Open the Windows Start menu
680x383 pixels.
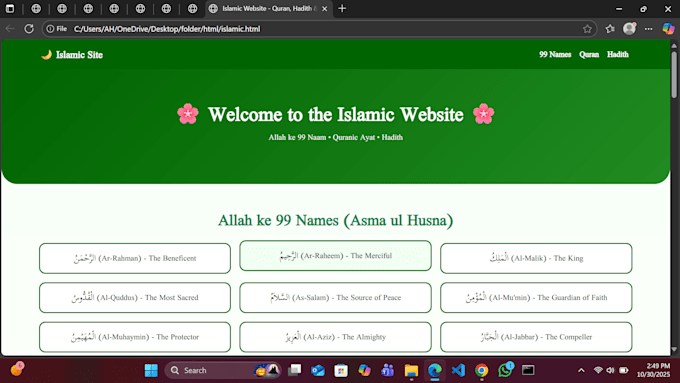151,370
